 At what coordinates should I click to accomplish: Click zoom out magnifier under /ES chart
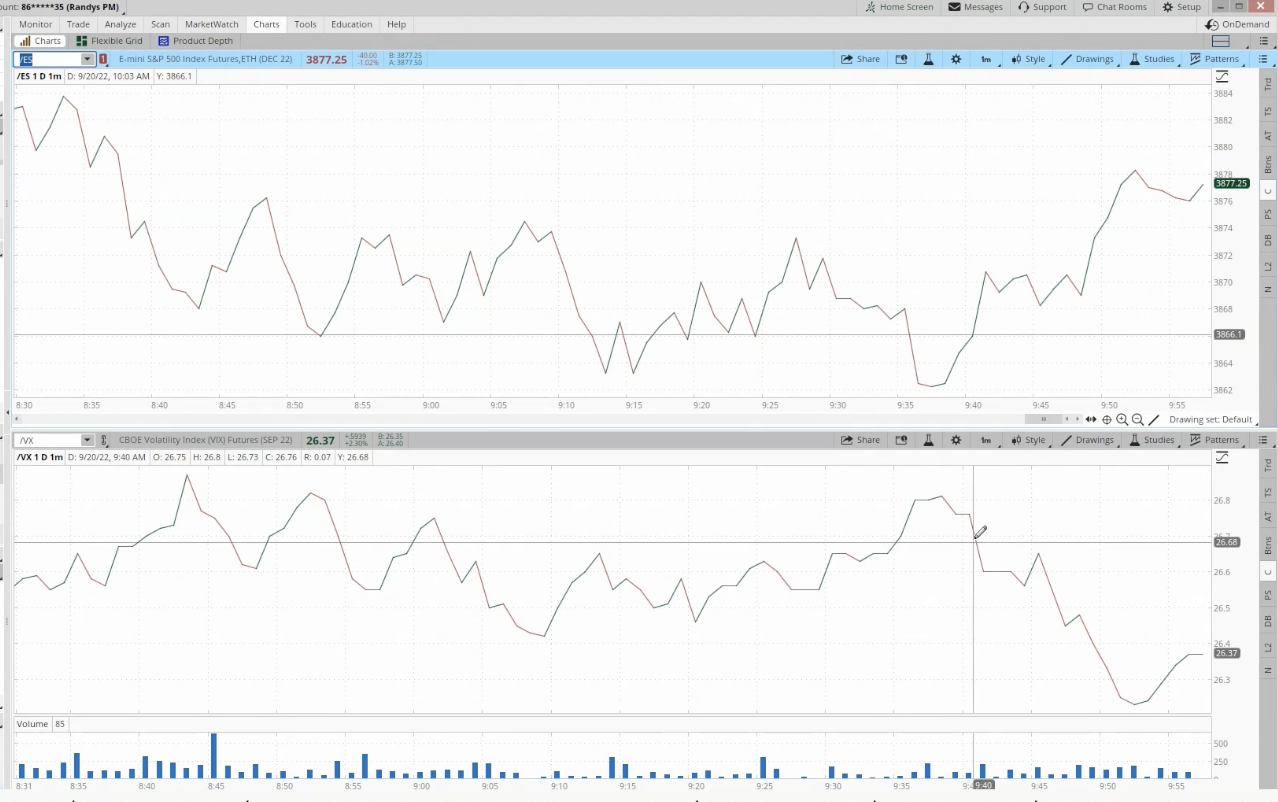click(1138, 420)
